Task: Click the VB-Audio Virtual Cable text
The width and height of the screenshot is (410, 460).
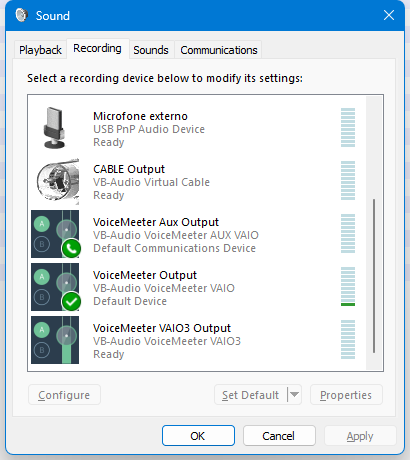Action: point(152,182)
